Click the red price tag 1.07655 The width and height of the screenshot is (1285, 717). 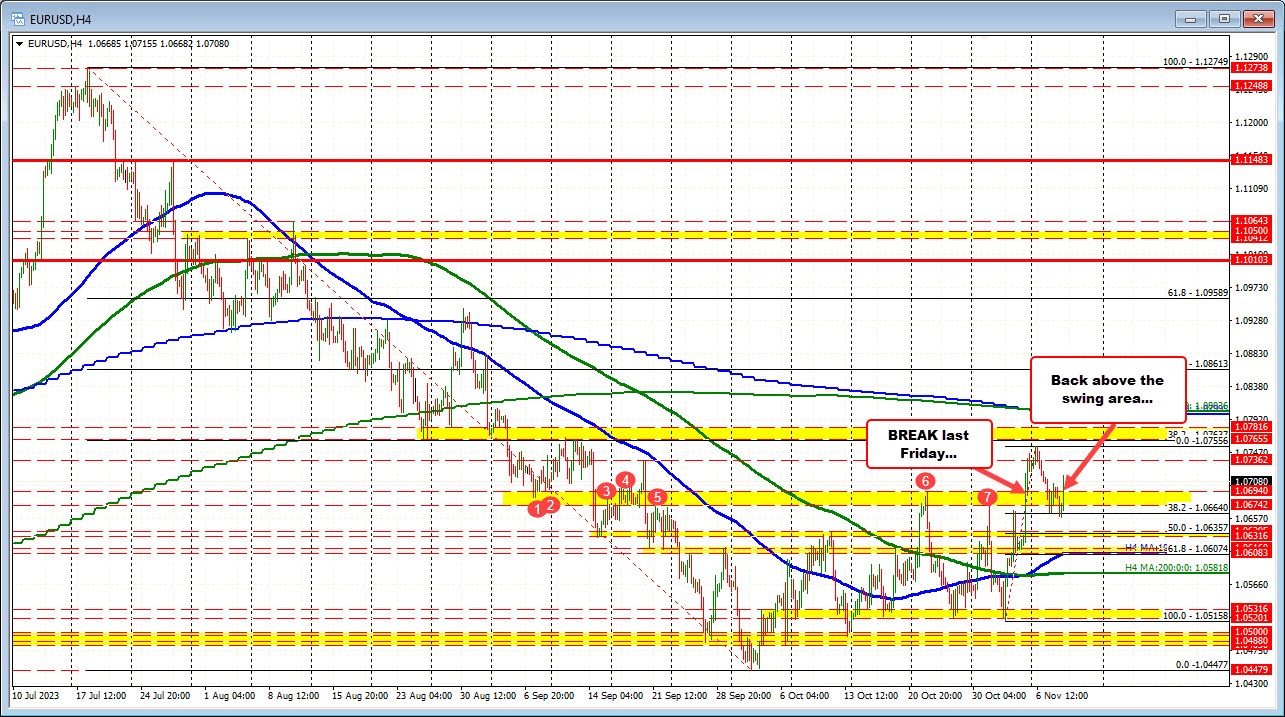1251,439
